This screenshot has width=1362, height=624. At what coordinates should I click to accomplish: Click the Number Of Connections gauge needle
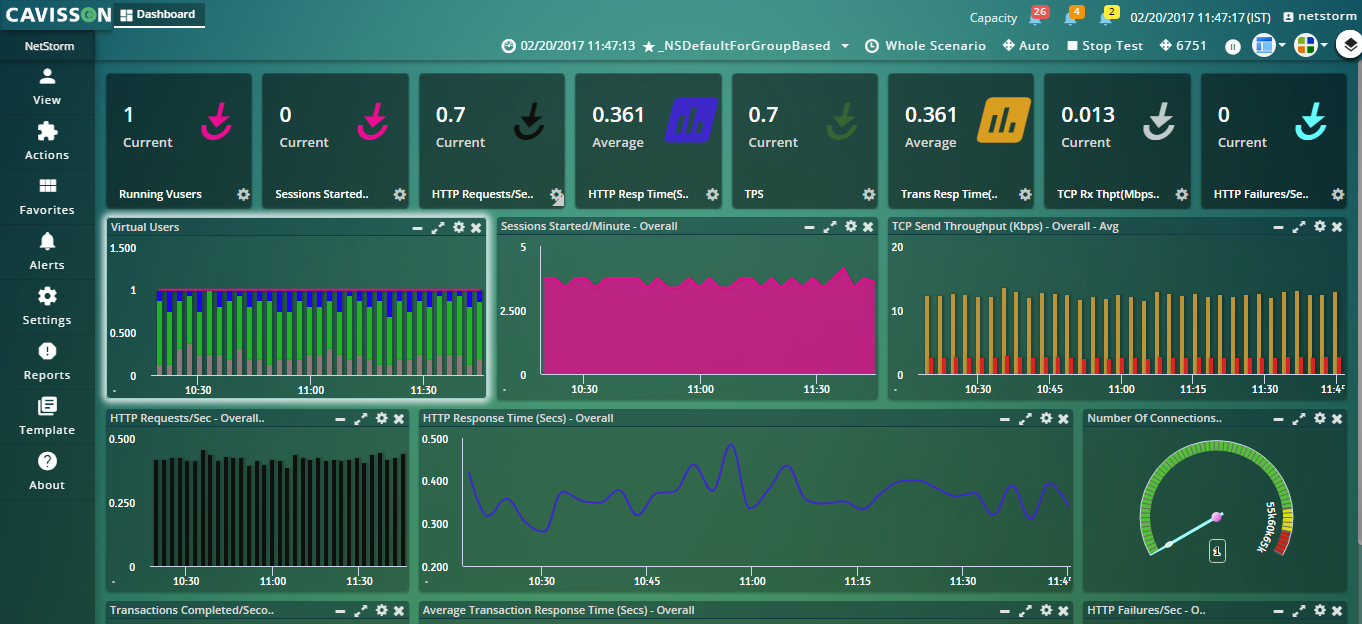pyautogui.click(x=1192, y=531)
